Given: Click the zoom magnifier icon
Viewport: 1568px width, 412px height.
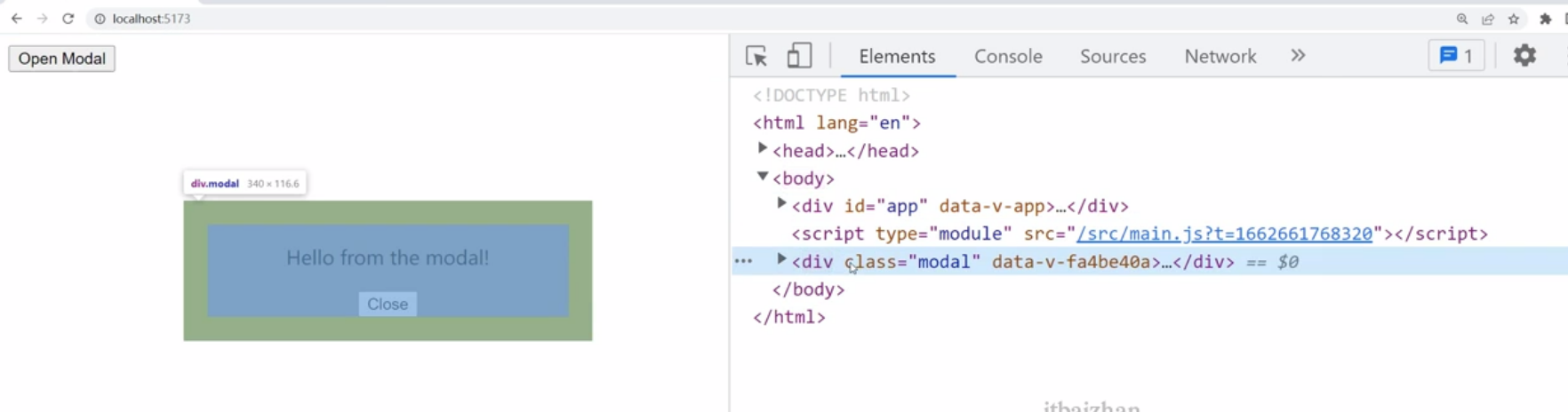Looking at the screenshot, I should click(1461, 19).
